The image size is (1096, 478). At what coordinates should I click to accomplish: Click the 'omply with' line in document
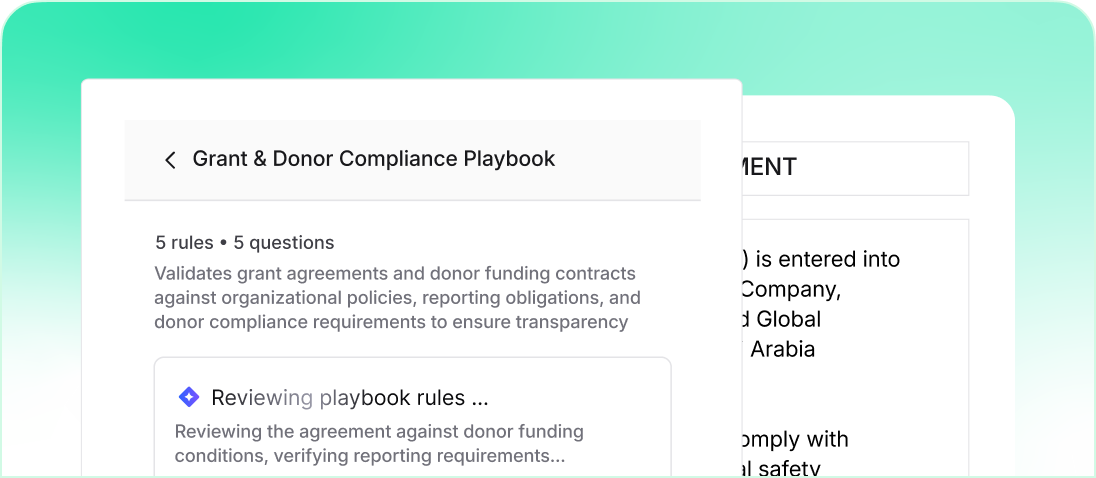[x=795, y=439]
